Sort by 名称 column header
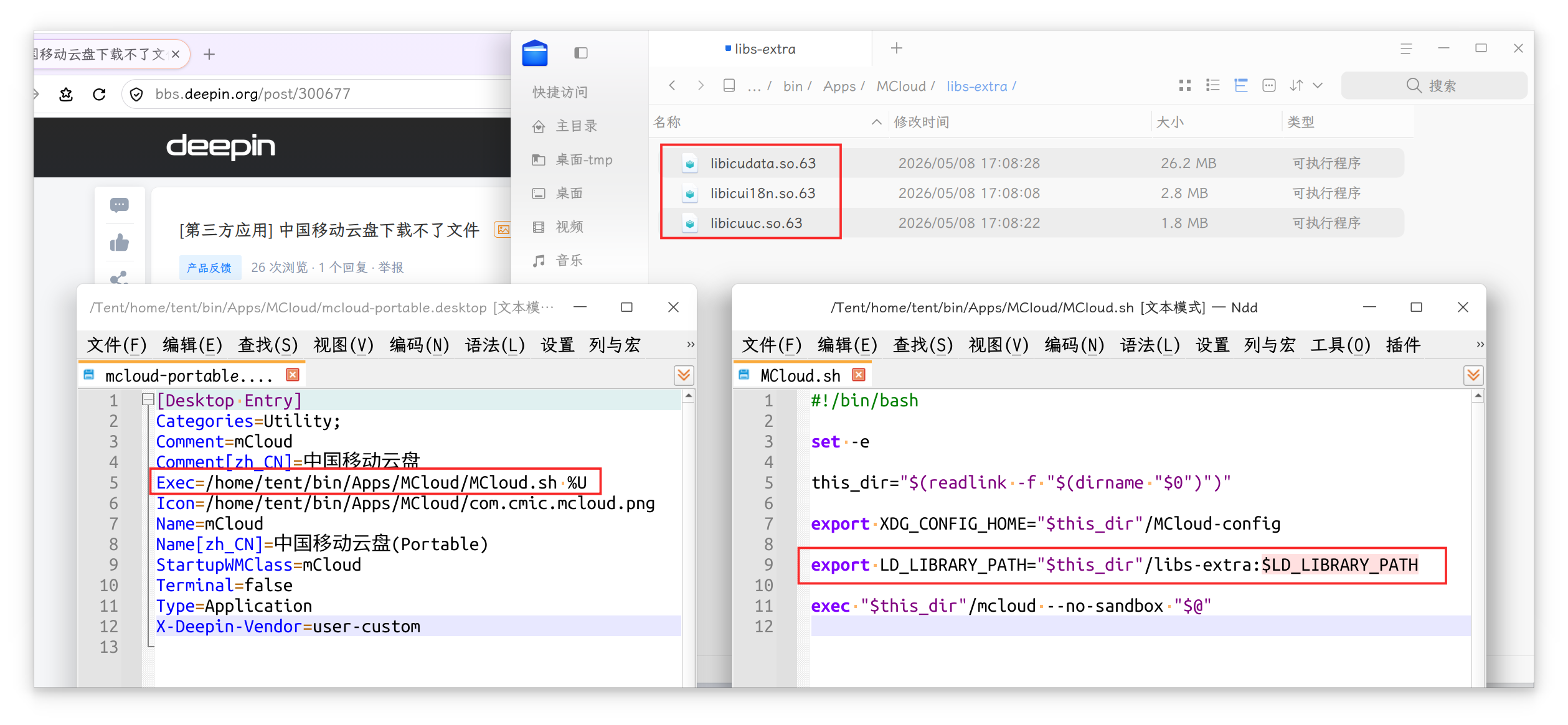 tap(767, 122)
